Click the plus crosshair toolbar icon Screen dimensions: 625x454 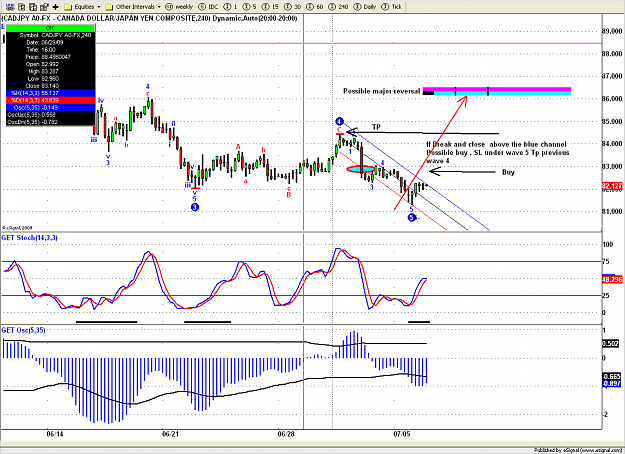point(55,7)
